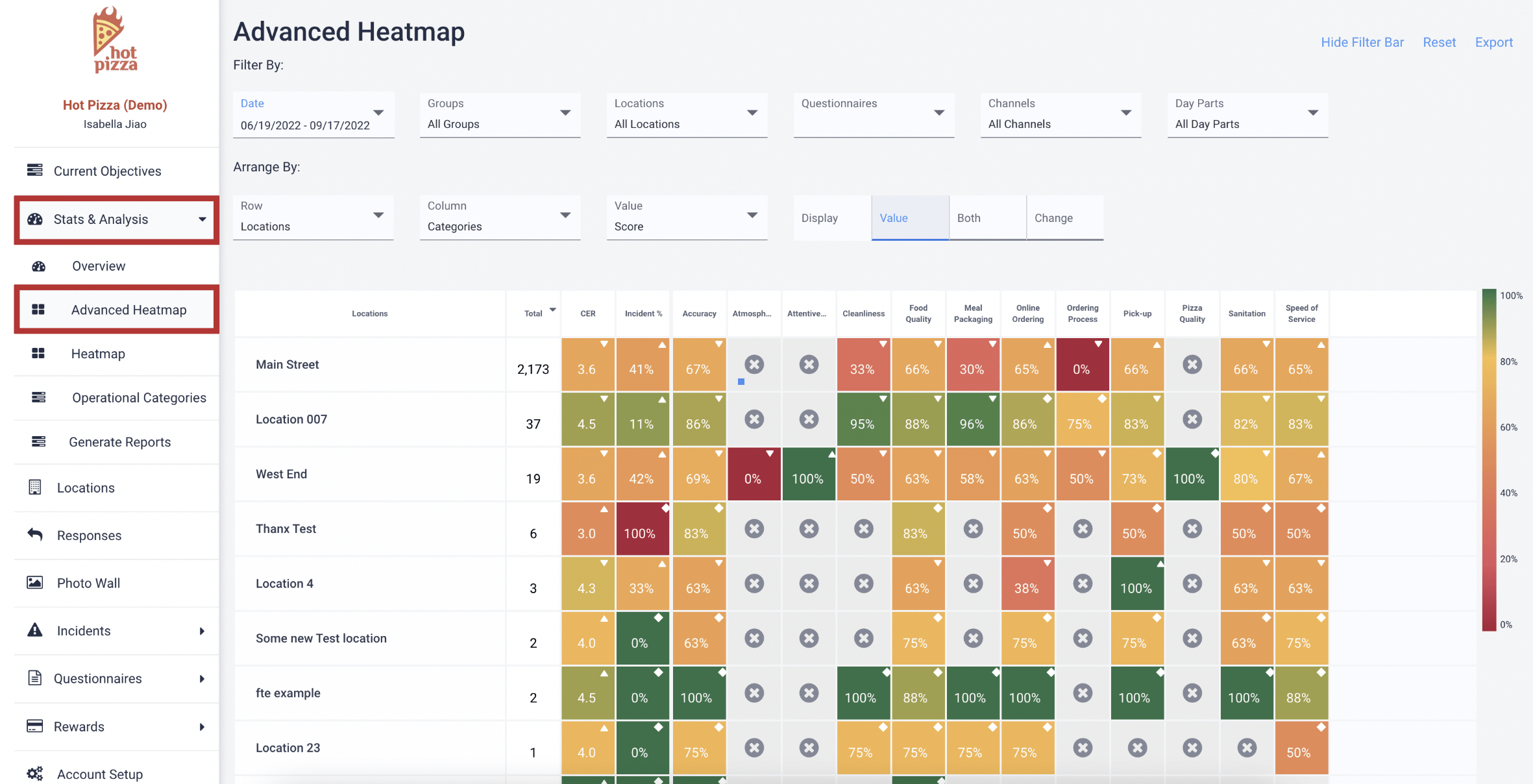Click the no-data X in Some new Test location Pizza Quality cell
The image size is (1533, 784).
point(1192,638)
